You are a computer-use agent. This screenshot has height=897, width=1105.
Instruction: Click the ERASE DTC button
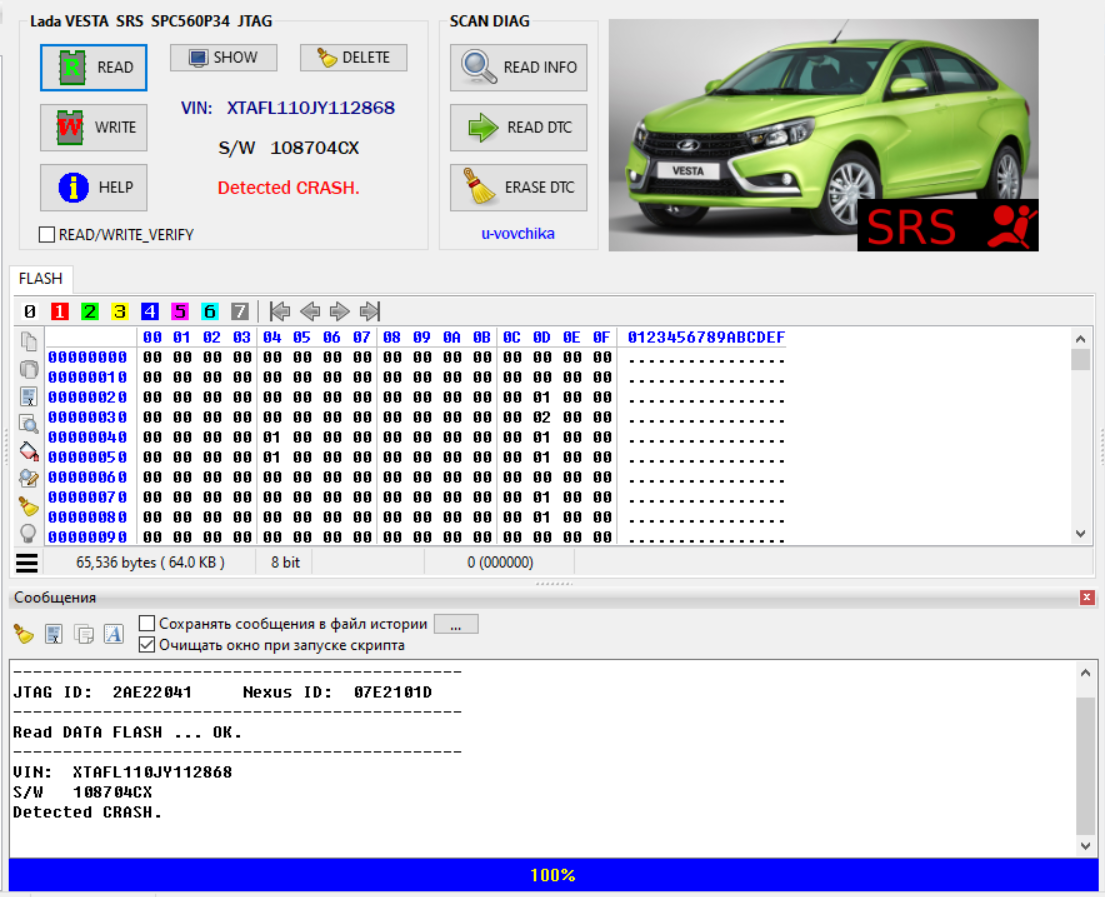pyautogui.click(x=519, y=187)
